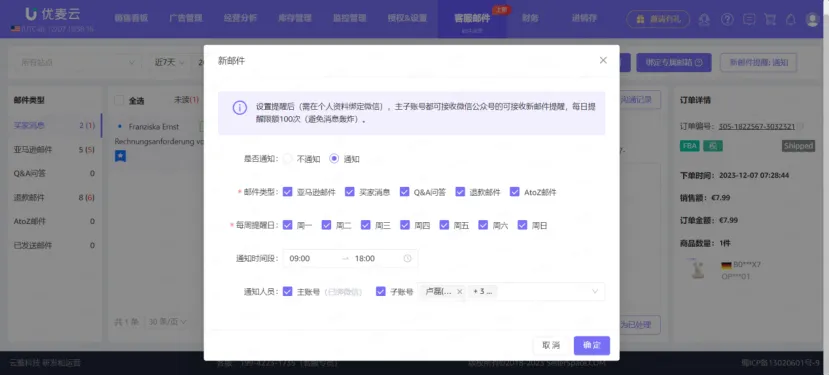Viewport: 830px width, 376px height.
Task: Click the info icon in the notice banner
Action: (240, 108)
